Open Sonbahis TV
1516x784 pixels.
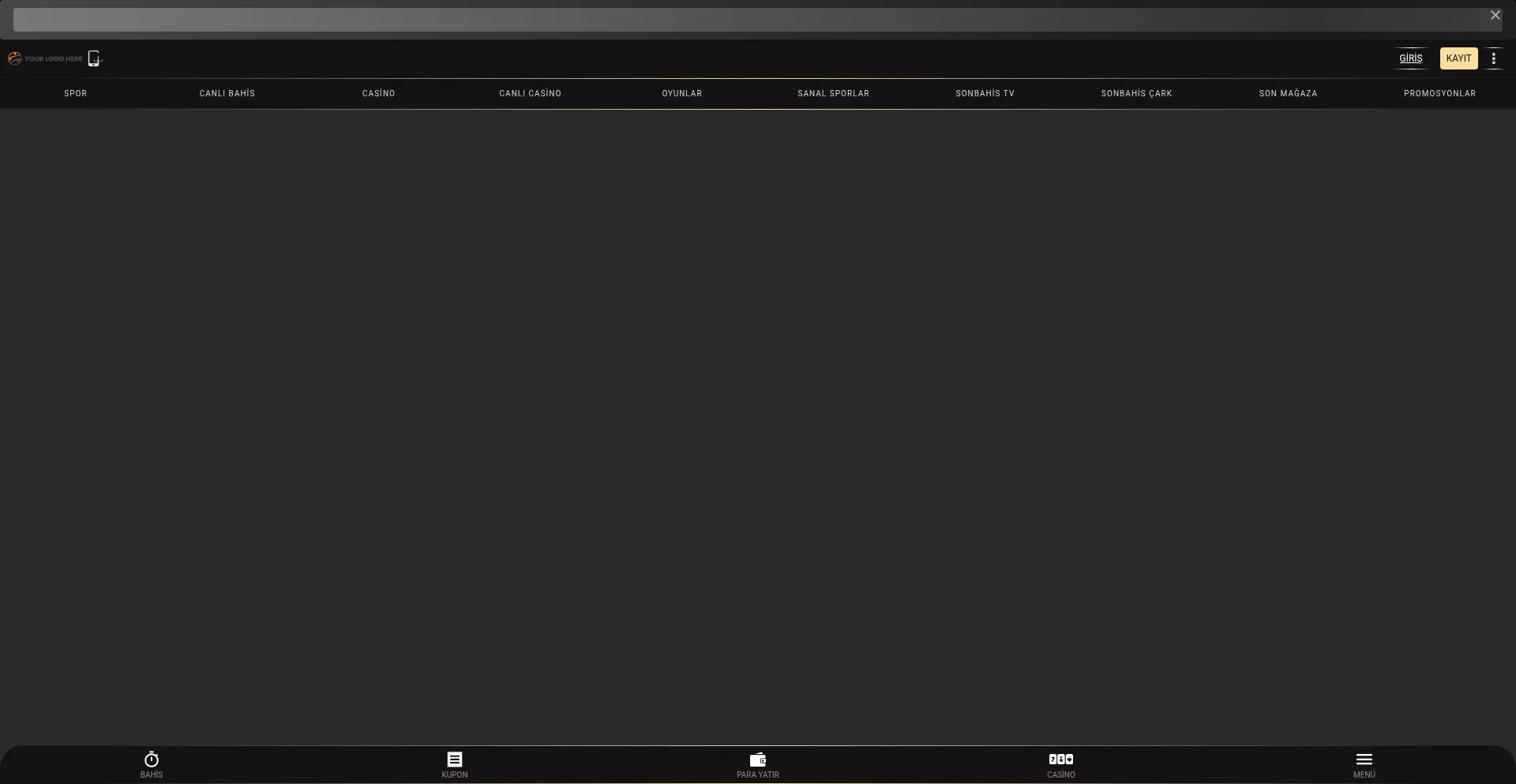click(x=985, y=93)
